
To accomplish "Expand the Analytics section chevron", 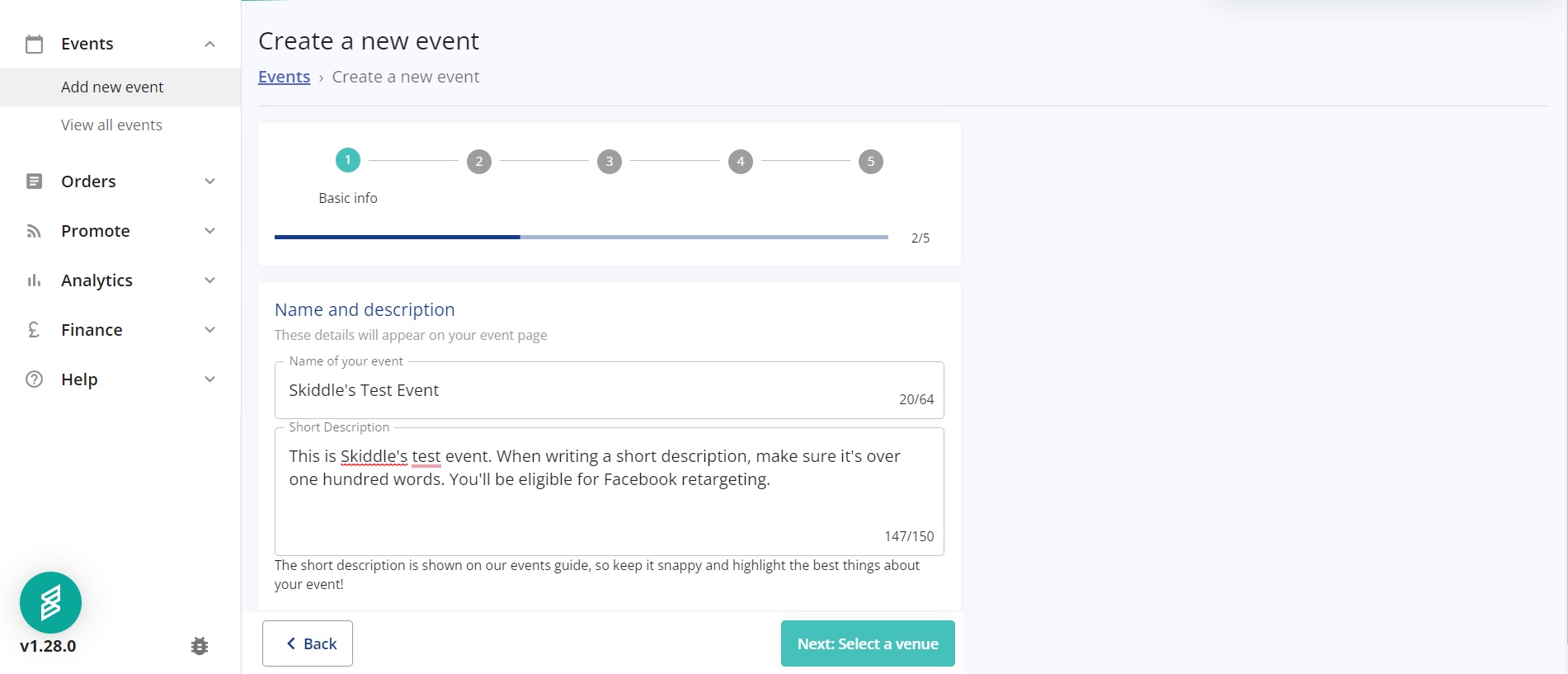I will (x=210, y=280).
